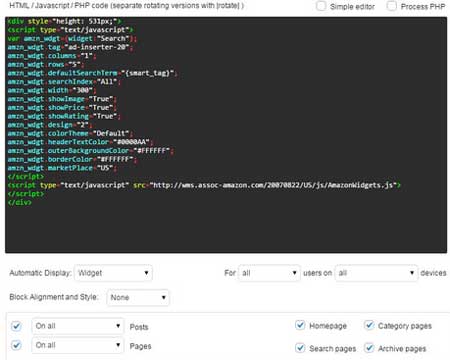
Task: Open the Posts 'On all' dropdown
Action: (78, 326)
